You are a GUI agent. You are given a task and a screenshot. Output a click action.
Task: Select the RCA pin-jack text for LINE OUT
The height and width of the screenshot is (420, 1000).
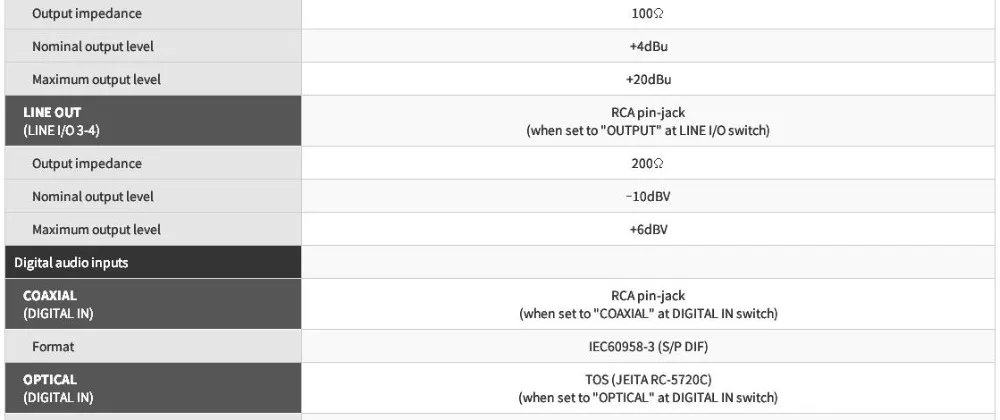[648, 113]
